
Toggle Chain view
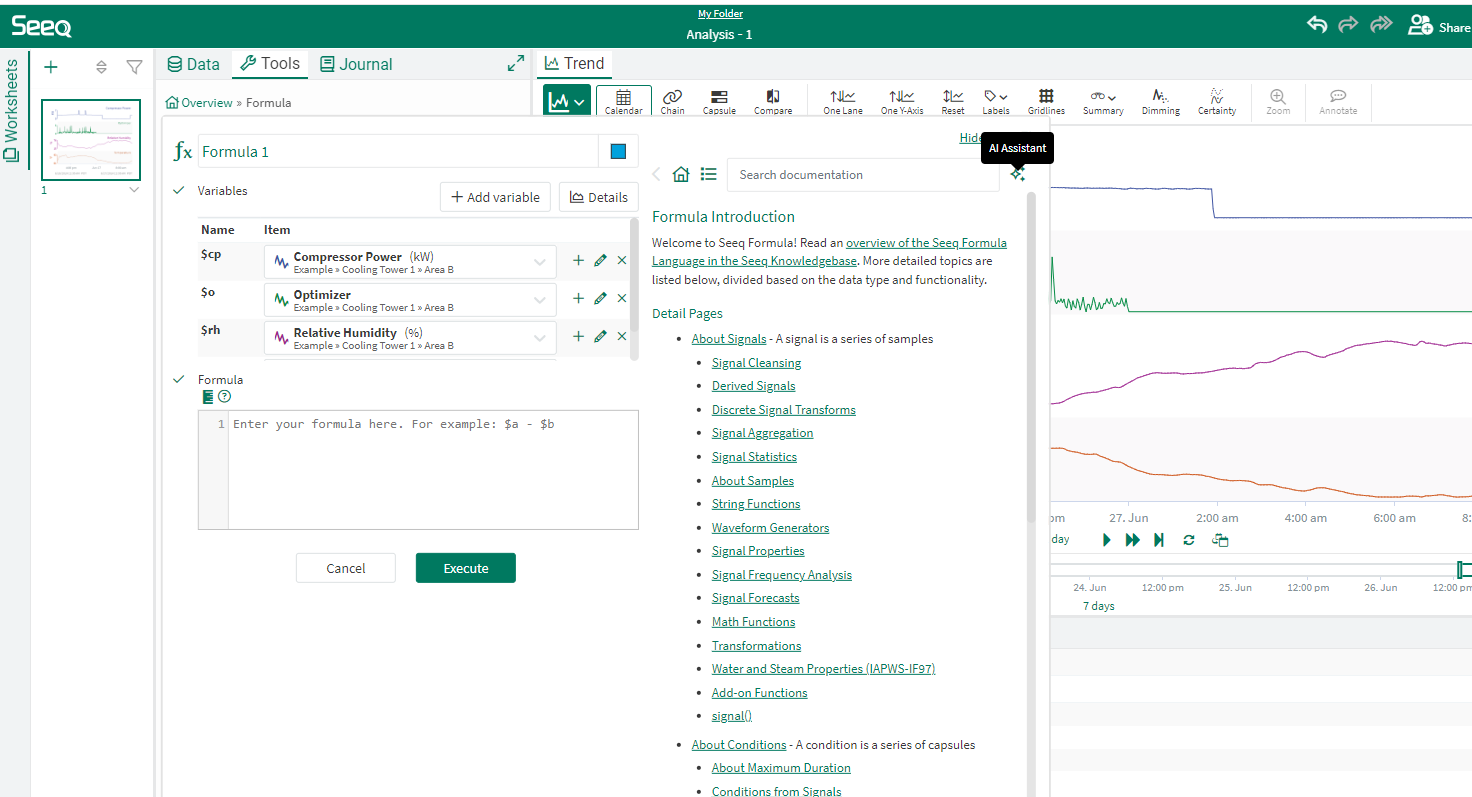point(673,101)
